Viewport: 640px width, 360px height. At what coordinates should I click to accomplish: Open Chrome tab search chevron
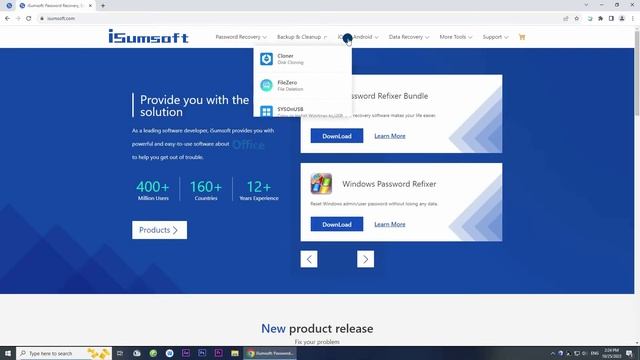[586, 5]
